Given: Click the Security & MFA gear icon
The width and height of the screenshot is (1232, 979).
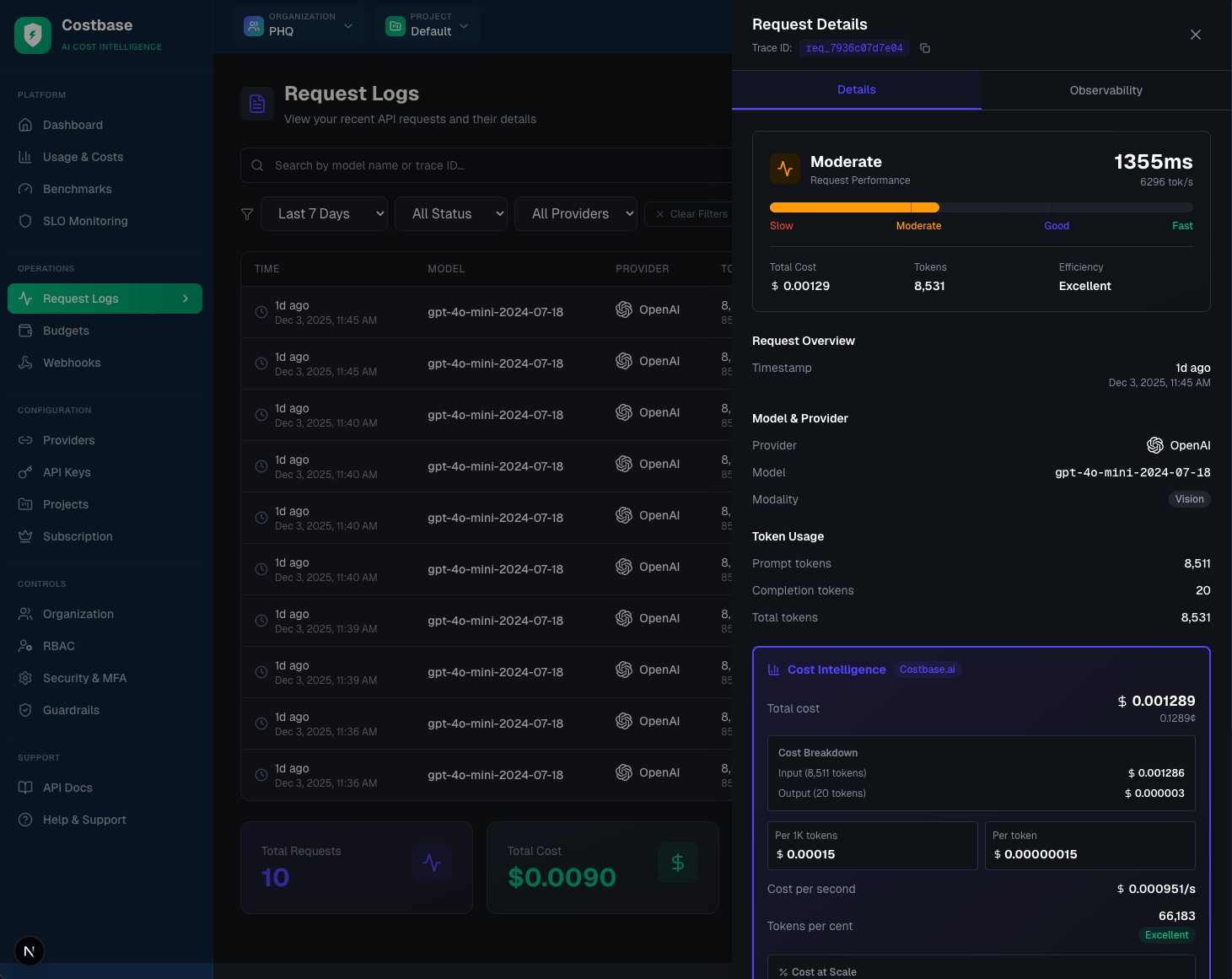Looking at the screenshot, I should pyautogui.click(x=25, y=678).
